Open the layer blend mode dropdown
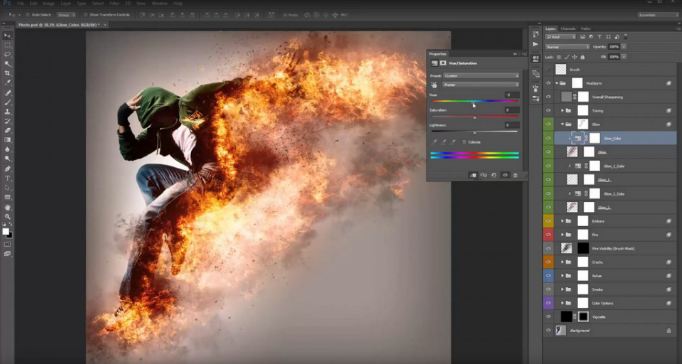The height and width of the screenshot is (364, 682). pyautogui.click(x=568, y=47)
